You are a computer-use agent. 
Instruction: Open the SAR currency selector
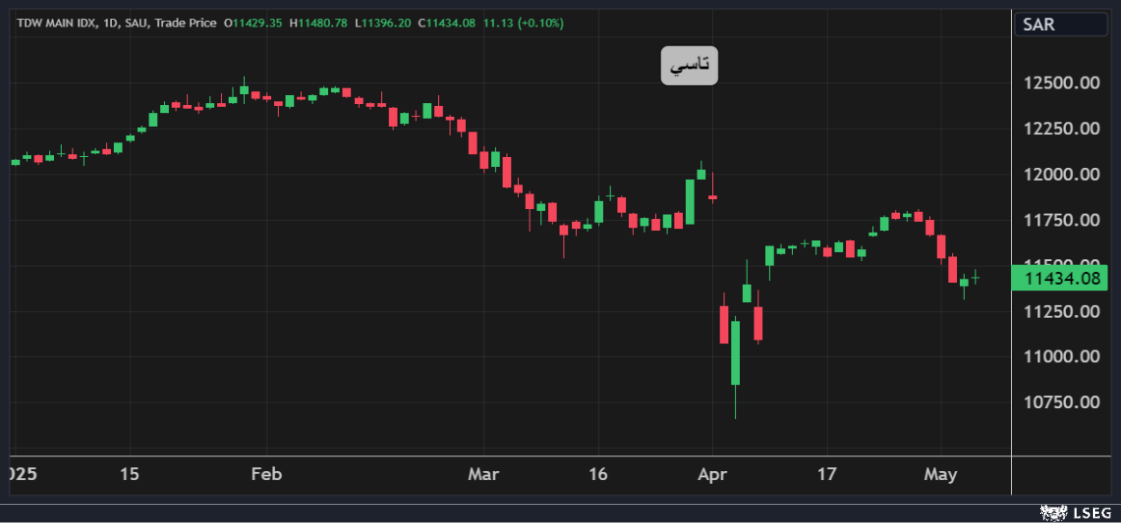coord(1061,25)
